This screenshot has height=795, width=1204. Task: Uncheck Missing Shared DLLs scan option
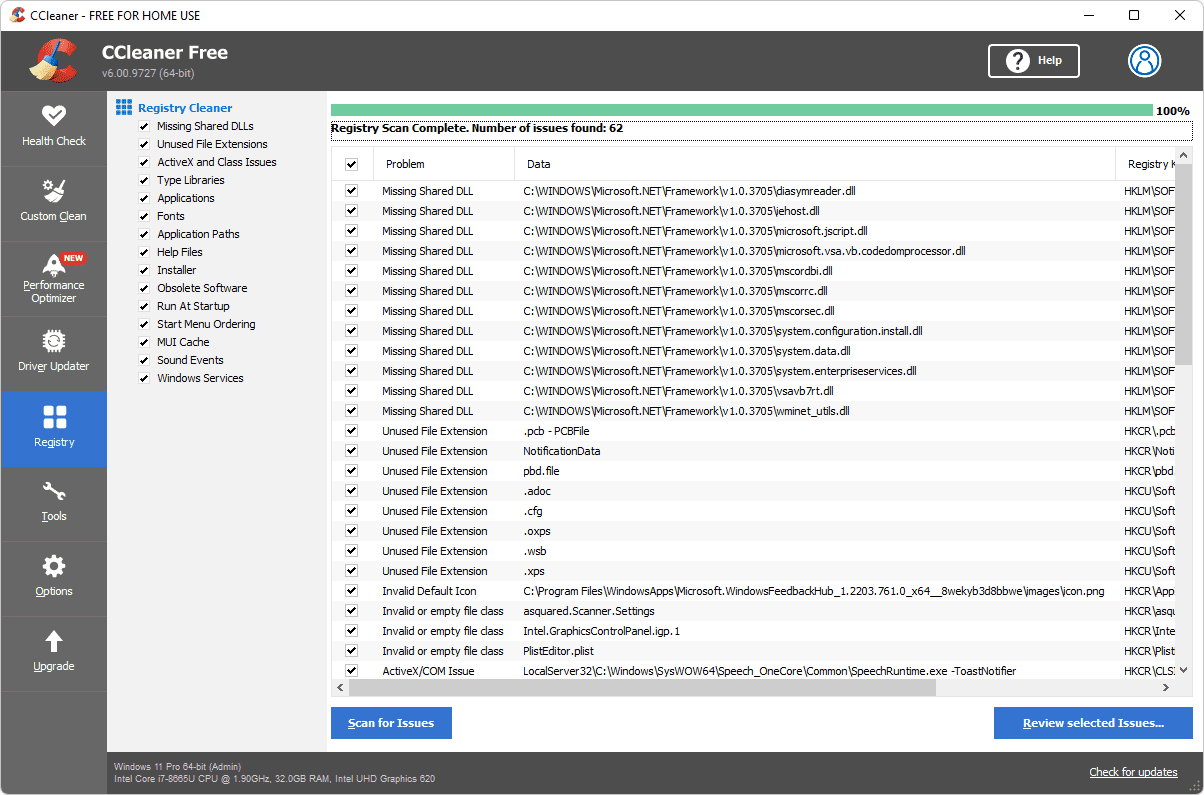click(143, 126)
